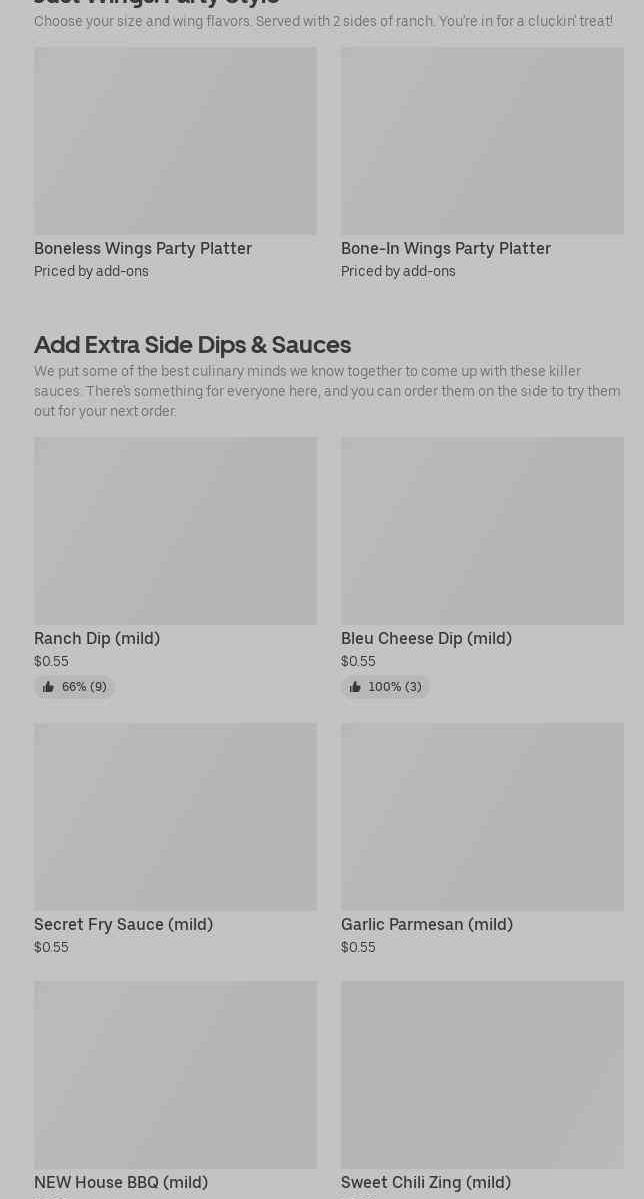Select Bleu Cheese Dip (mild) photo

pos(482,531)
